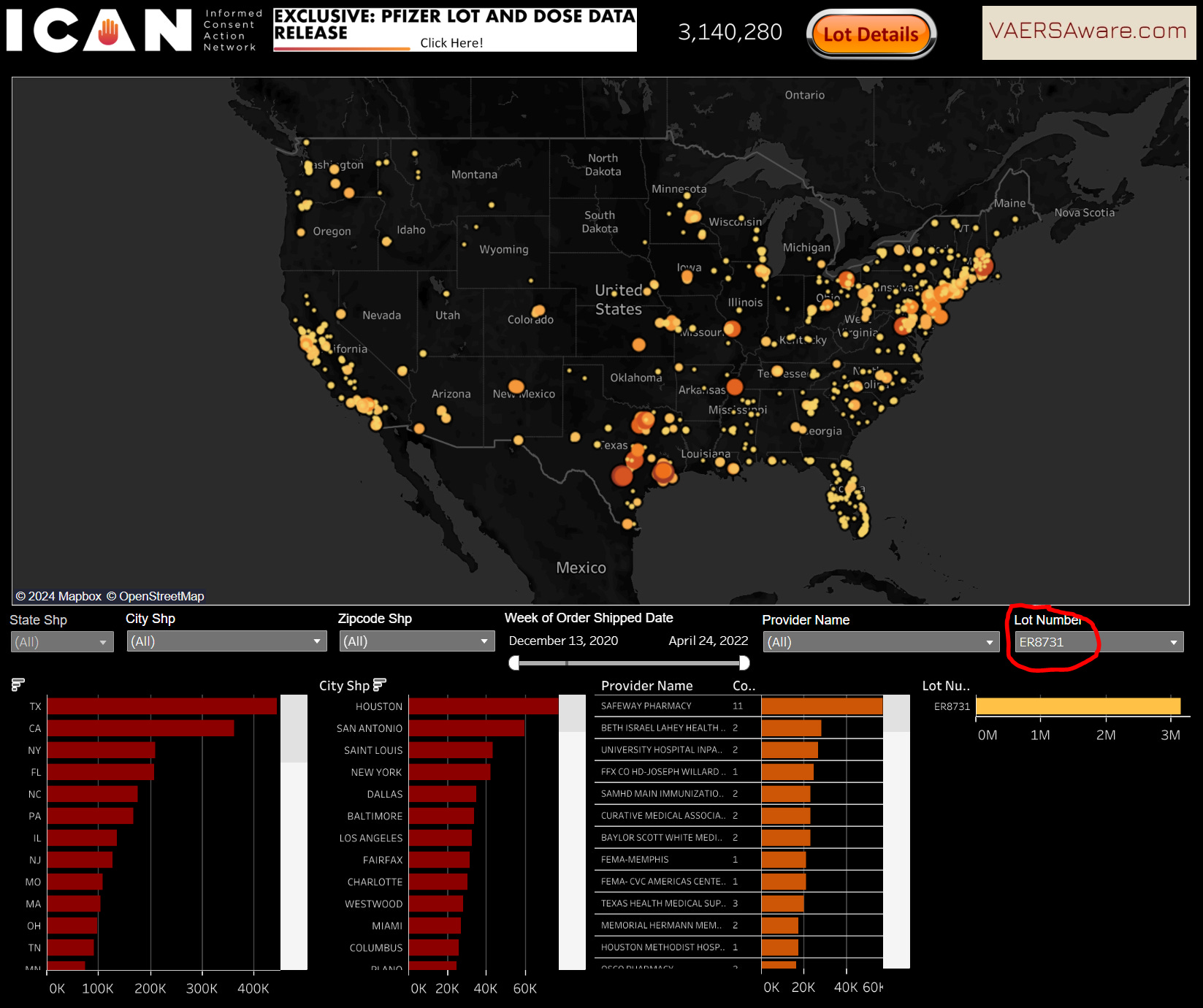The image size is (1203, 1008).
Task: Click the NY state label
Action: pos(34,750)
